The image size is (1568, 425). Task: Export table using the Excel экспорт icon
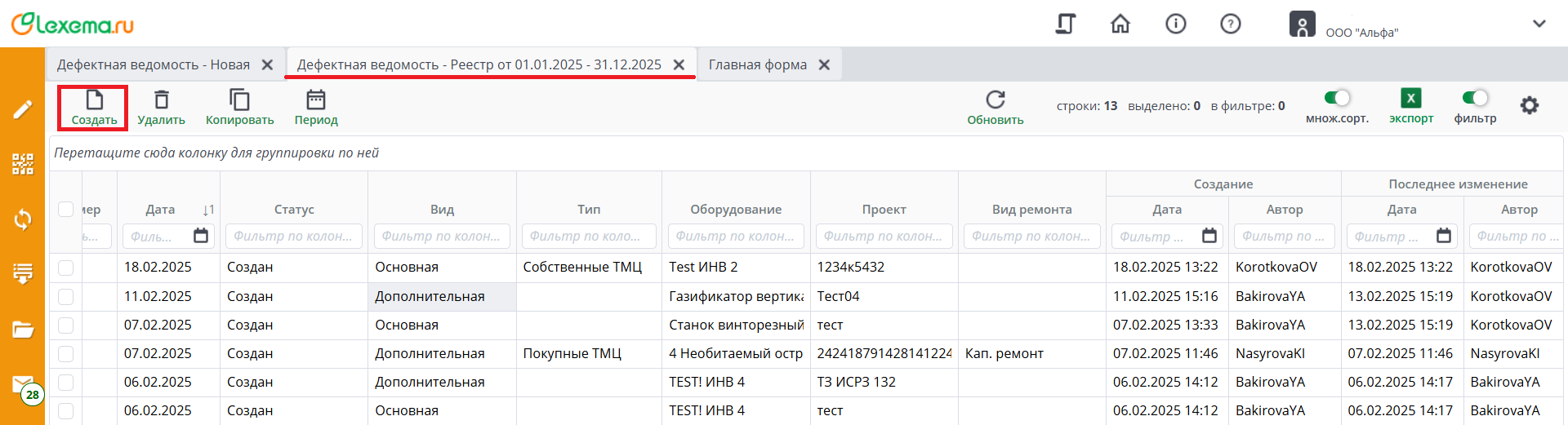1410,99
